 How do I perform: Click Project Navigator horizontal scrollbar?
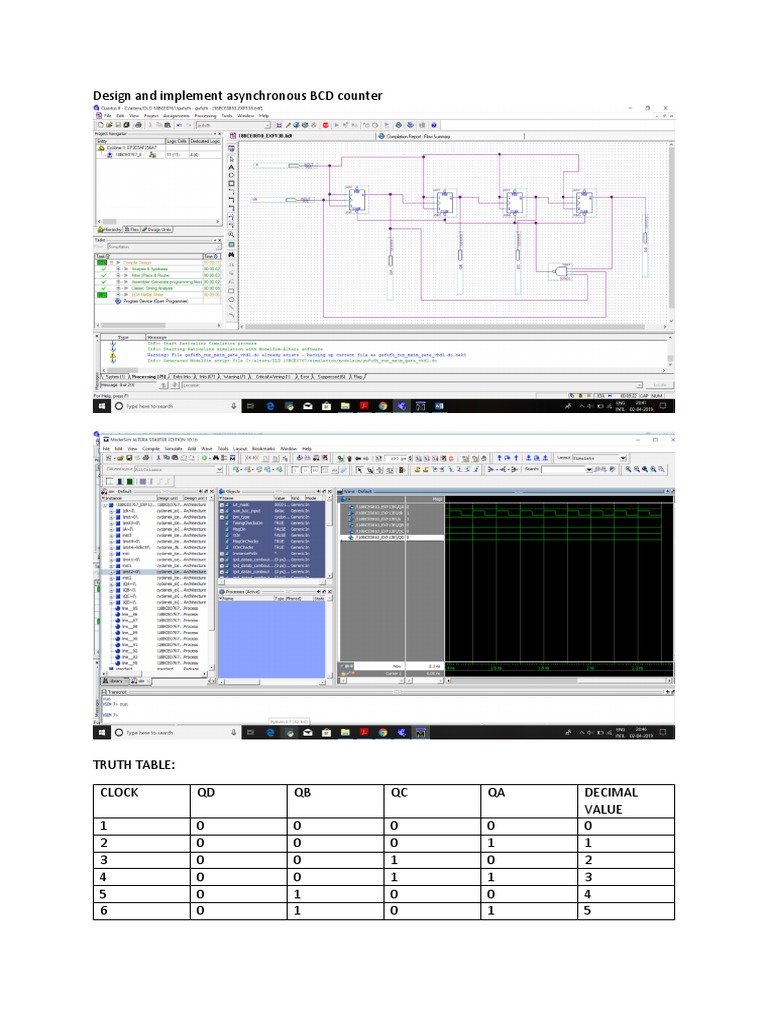pyautogui.click(x=159, y=221)
